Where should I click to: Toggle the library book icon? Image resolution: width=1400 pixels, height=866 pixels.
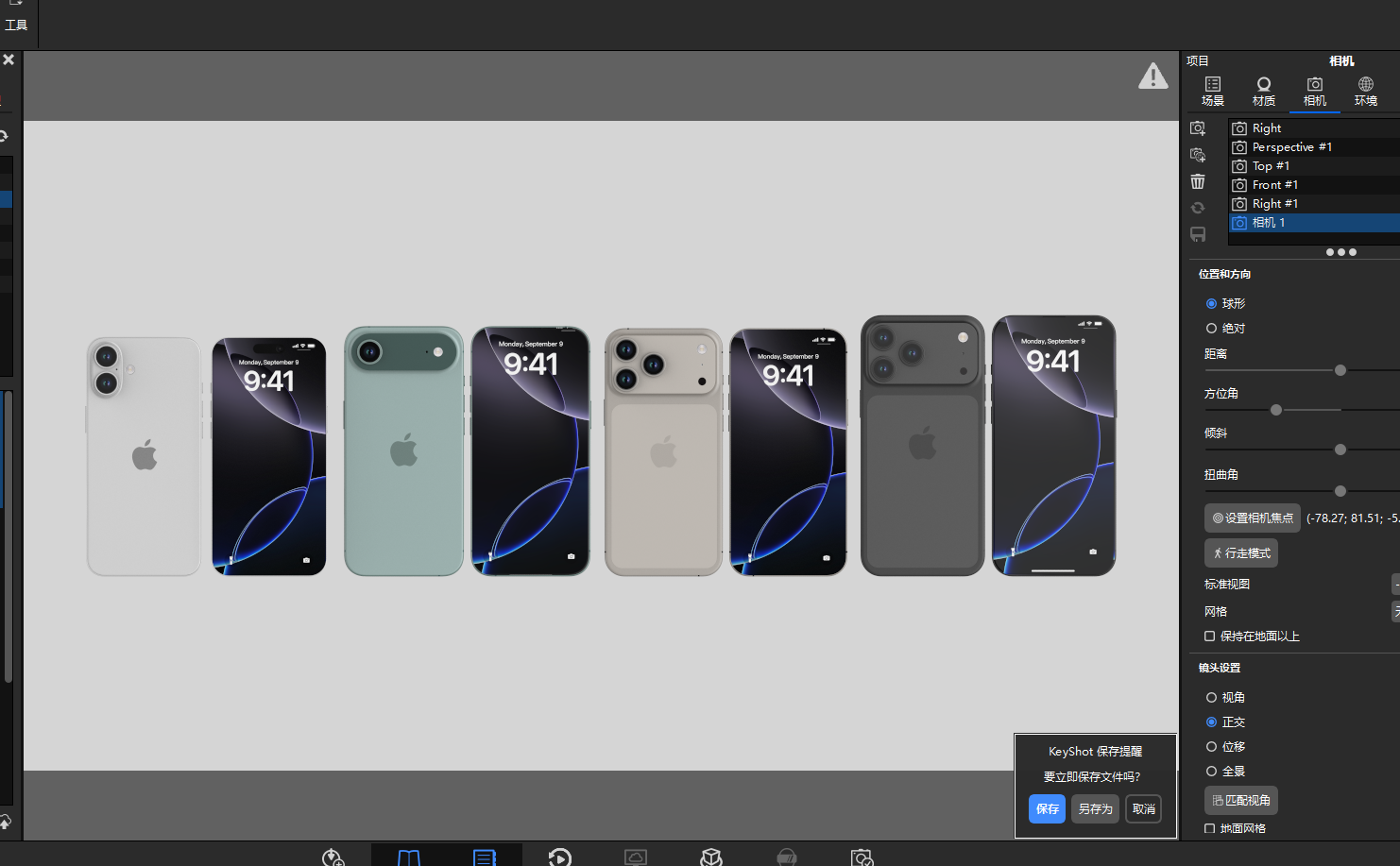click(x=409, y=858)
